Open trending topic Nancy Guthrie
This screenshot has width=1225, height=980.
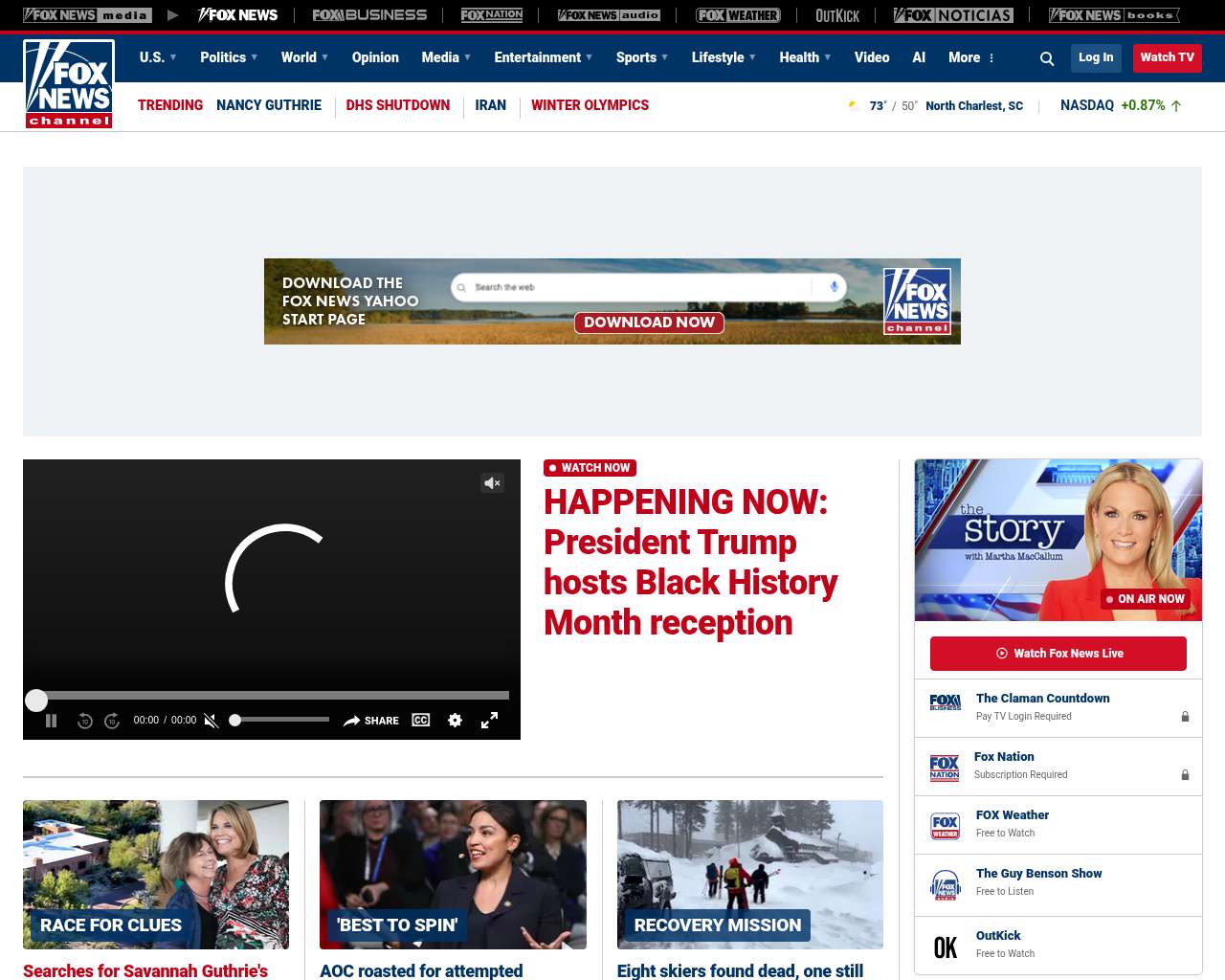[x=269, y=105]
